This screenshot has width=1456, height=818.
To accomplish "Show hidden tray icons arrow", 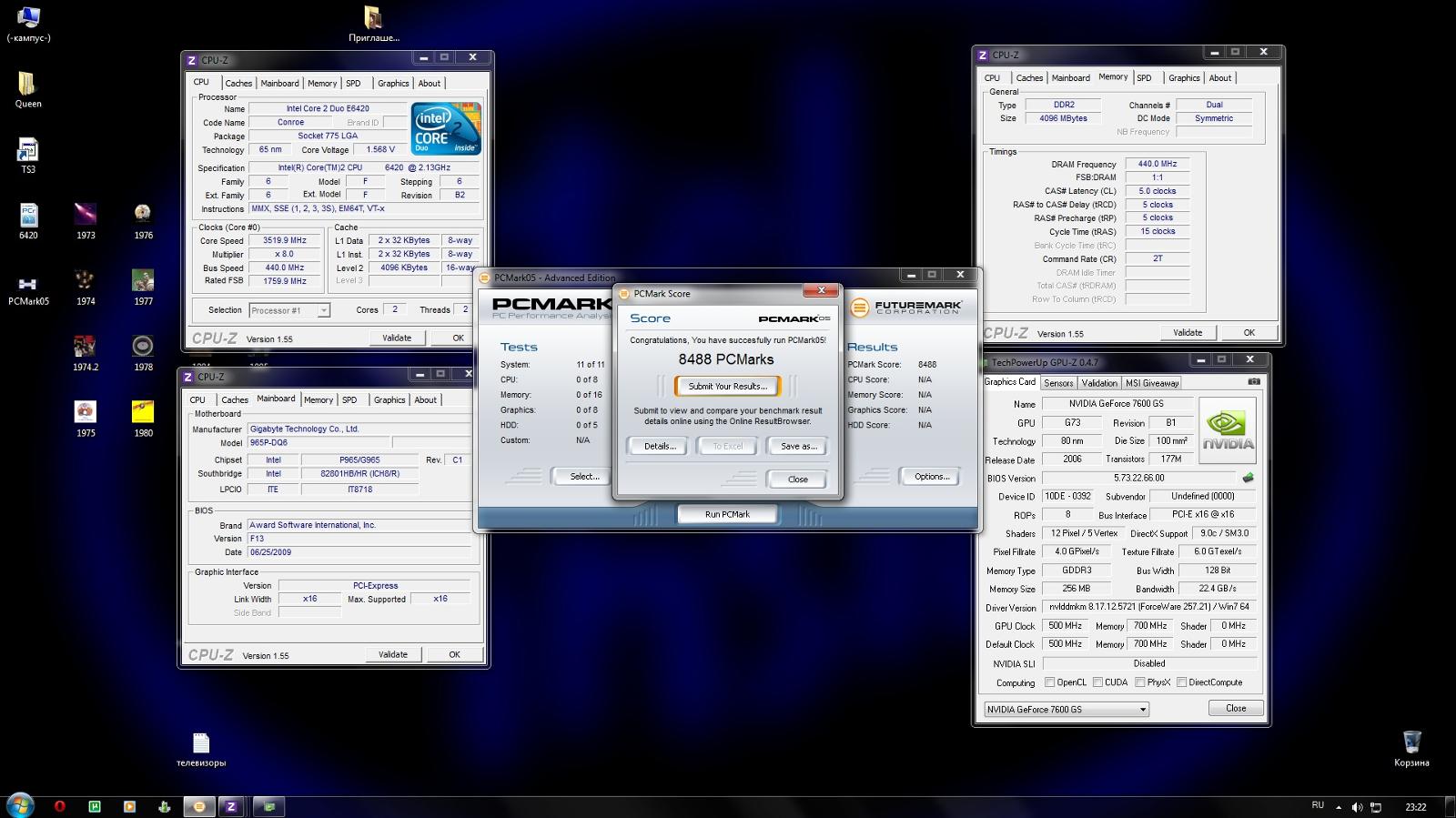I will coord(1339,807).
